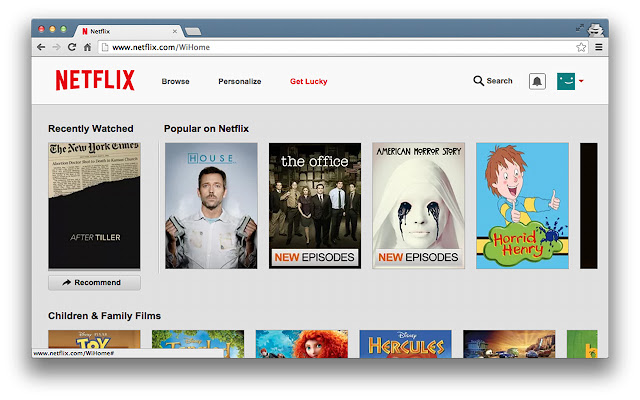Select the Get Lucky link

tap(309, 81)
